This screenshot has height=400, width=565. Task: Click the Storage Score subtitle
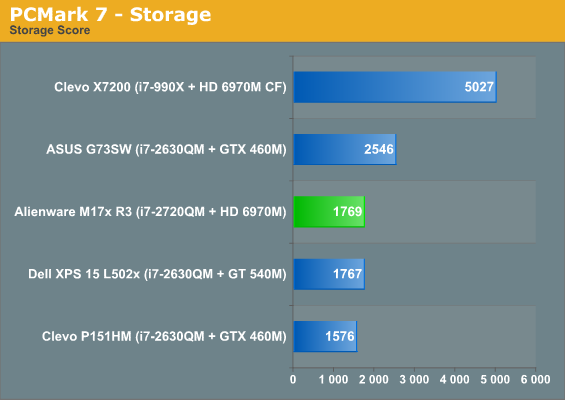[50, 30]
